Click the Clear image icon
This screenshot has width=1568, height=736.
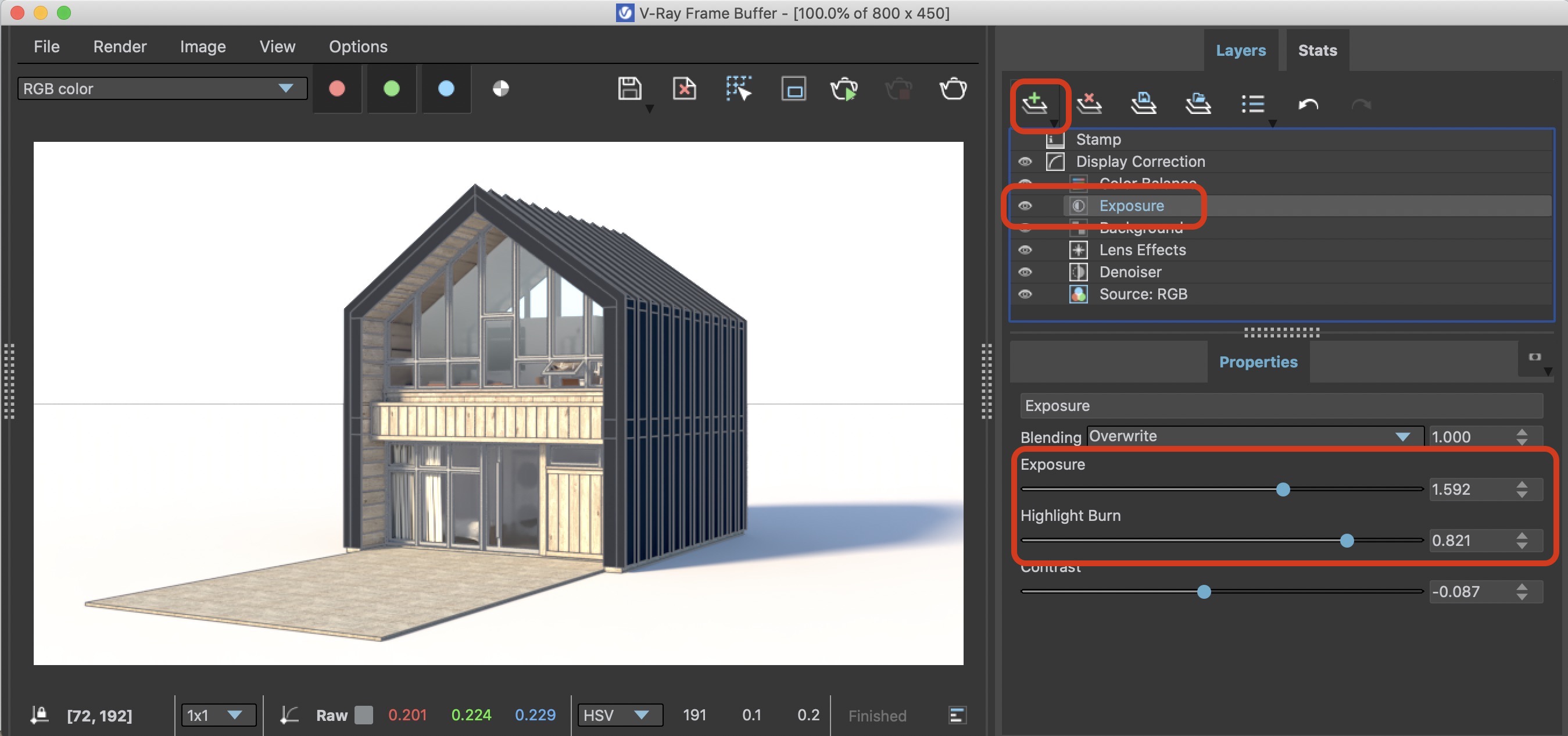(x=684, y=89)
